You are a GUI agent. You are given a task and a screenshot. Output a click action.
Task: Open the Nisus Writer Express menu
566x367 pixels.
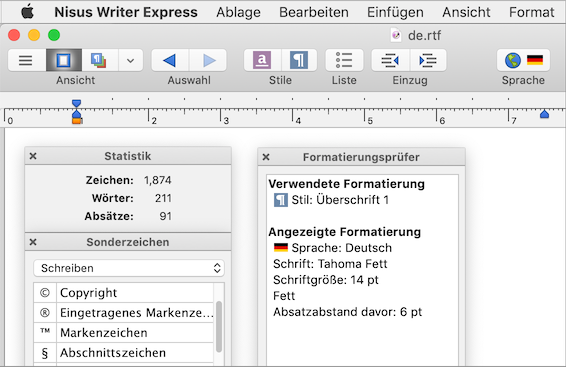tap(126, 12)
